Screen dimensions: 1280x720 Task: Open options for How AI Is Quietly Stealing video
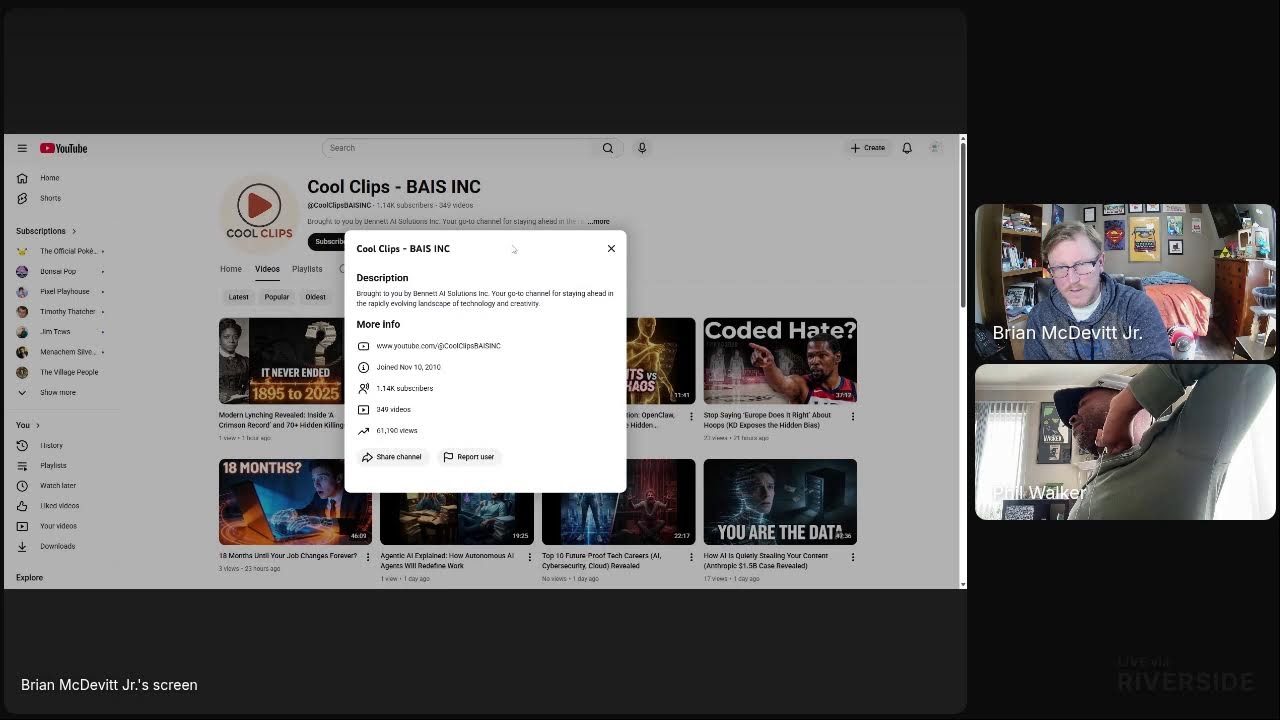pos(852,557)
